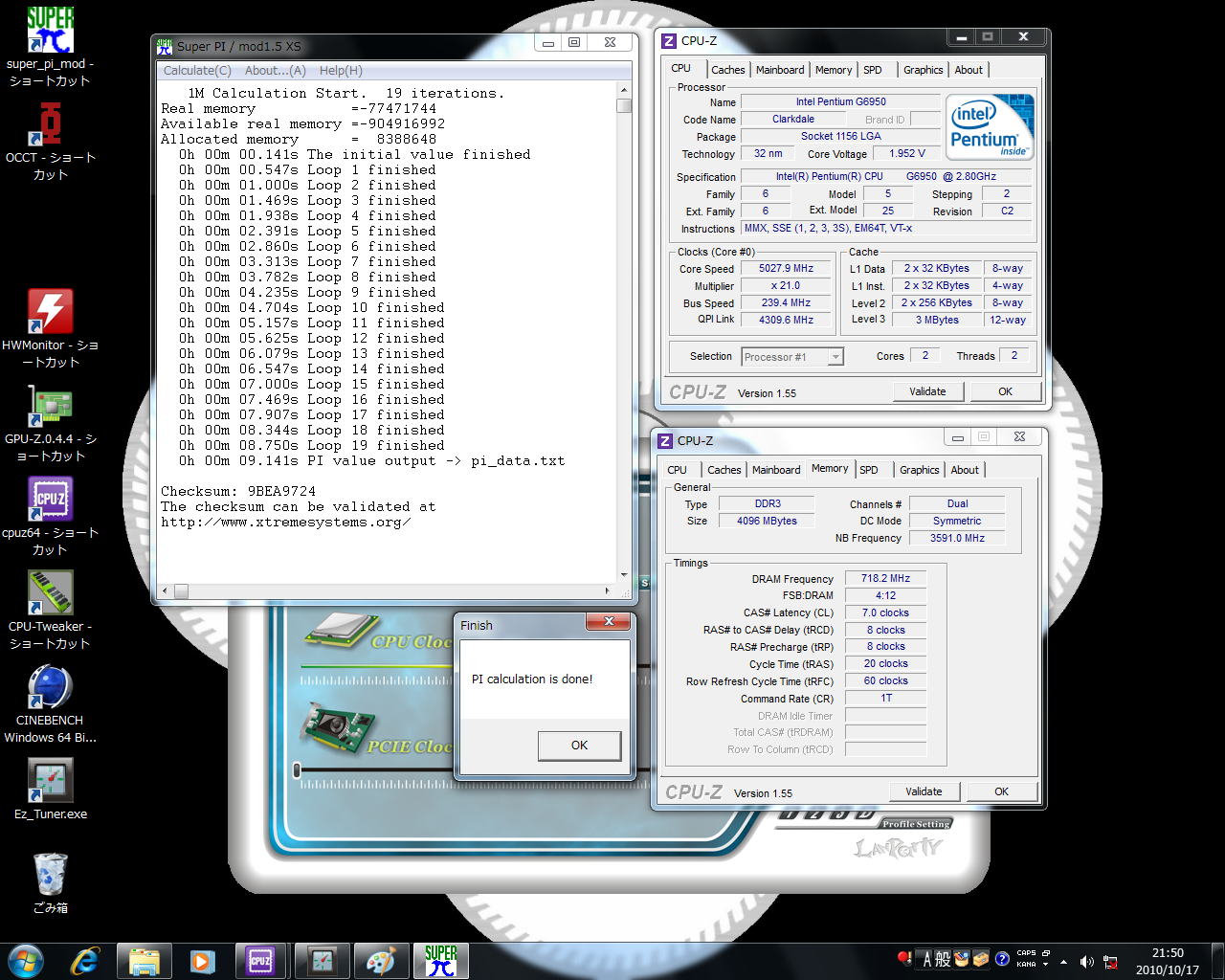Switch to Super PI taskbar button
Viewport: 1225px width, 980px height.
coord(440,961)
